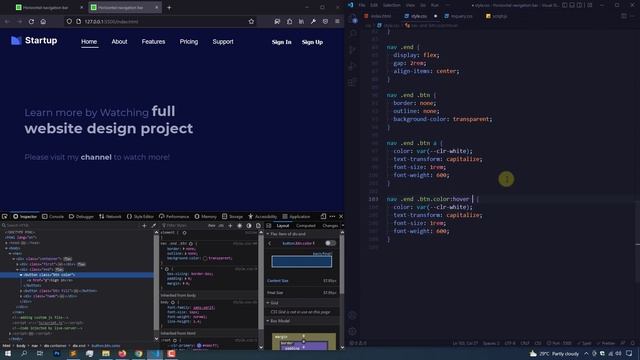640x360 pixels.
Task: Collapse the Box Model section
Action: click(x=268, y=321)
